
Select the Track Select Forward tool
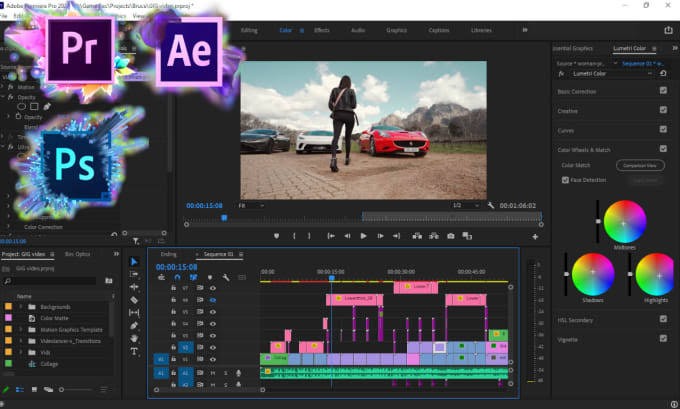tap(134, 274)
